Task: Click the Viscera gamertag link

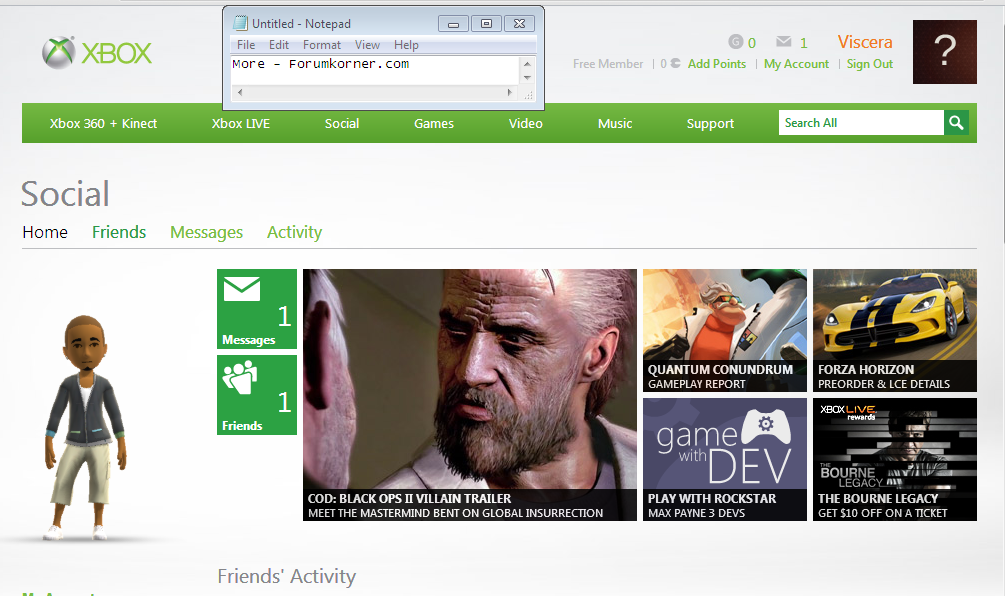Action: (x=865, y=42)
